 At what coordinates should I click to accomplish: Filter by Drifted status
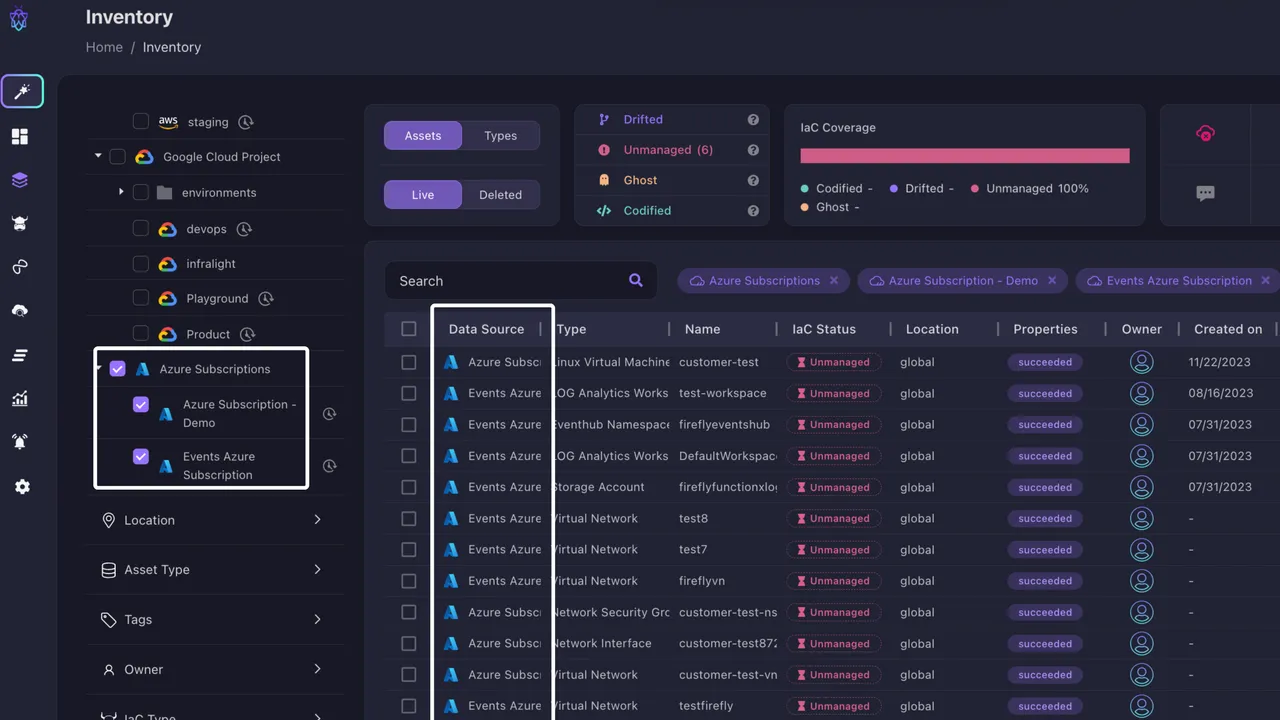[643, 119]
